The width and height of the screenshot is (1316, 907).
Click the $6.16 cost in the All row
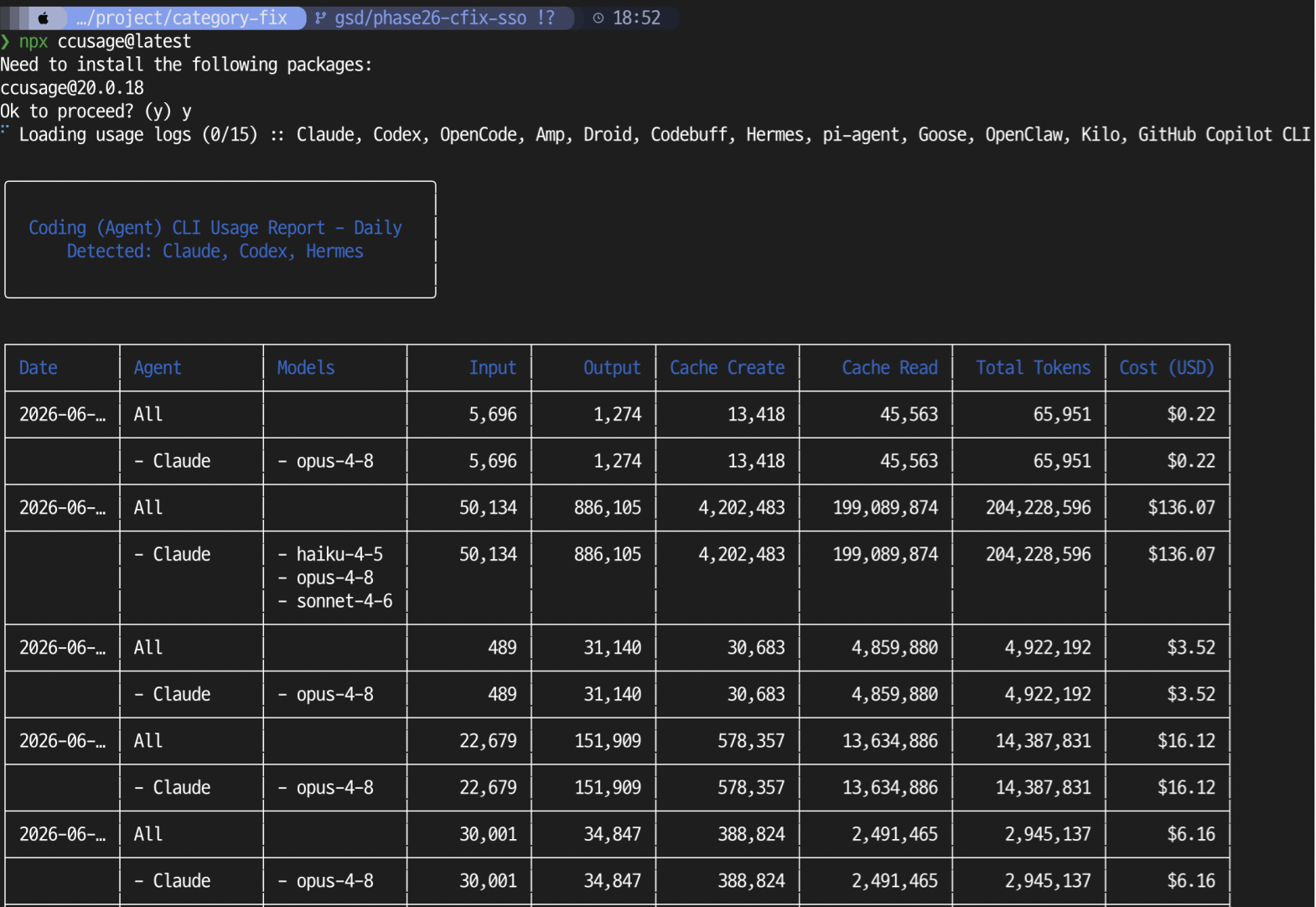pyautogui.click(x=1191, y=835)
